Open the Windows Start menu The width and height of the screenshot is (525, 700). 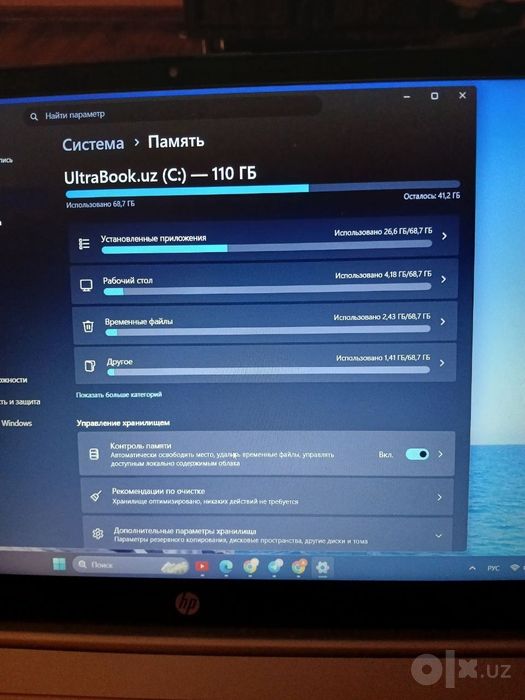click(59, 564)
